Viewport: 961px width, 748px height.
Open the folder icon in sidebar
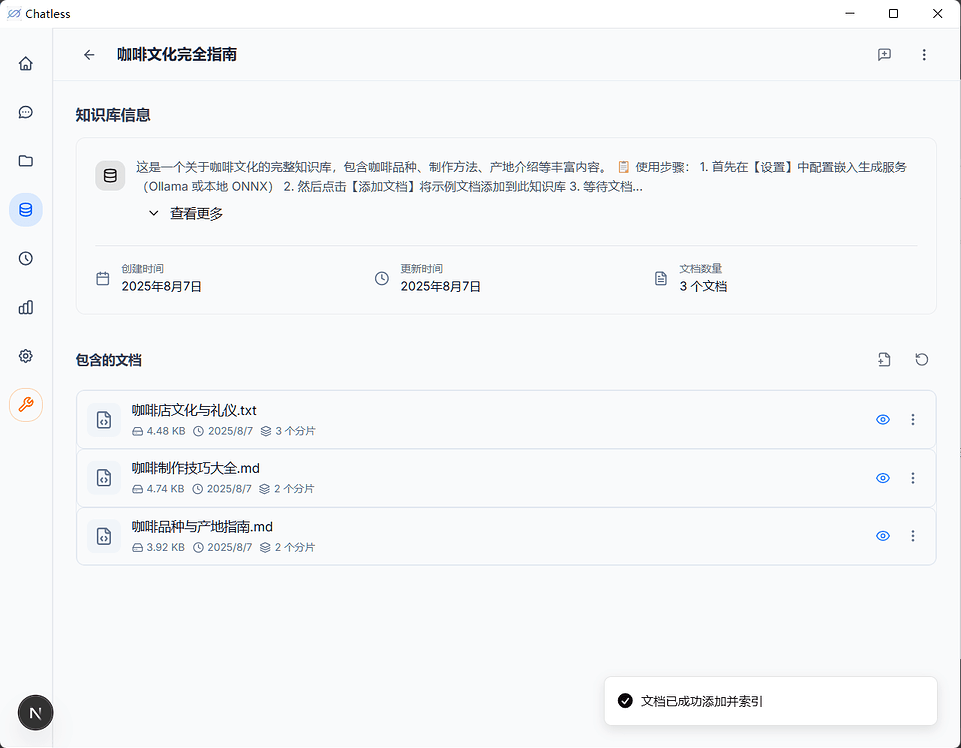pos(25,161)
